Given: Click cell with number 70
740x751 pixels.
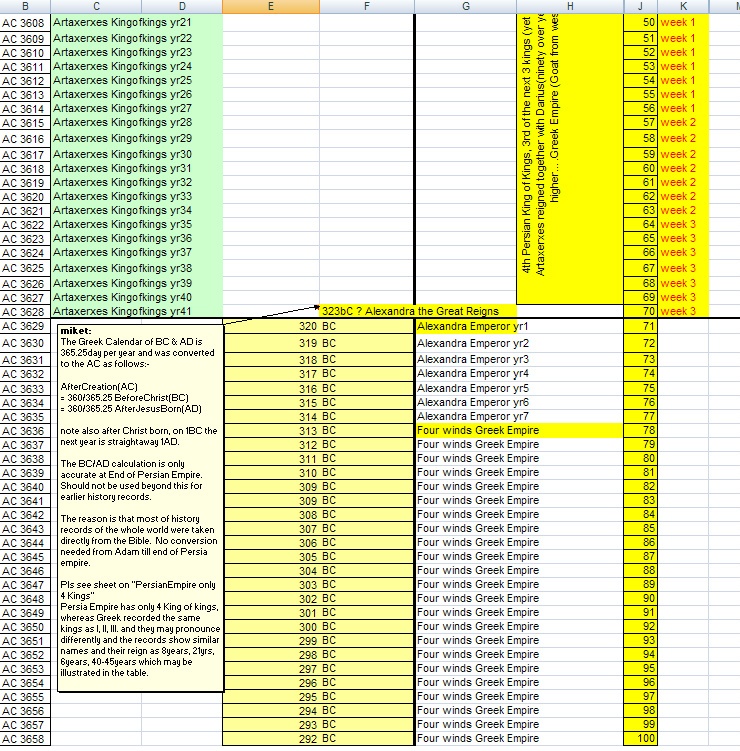Looking at the screenshot, I should 640,311.
